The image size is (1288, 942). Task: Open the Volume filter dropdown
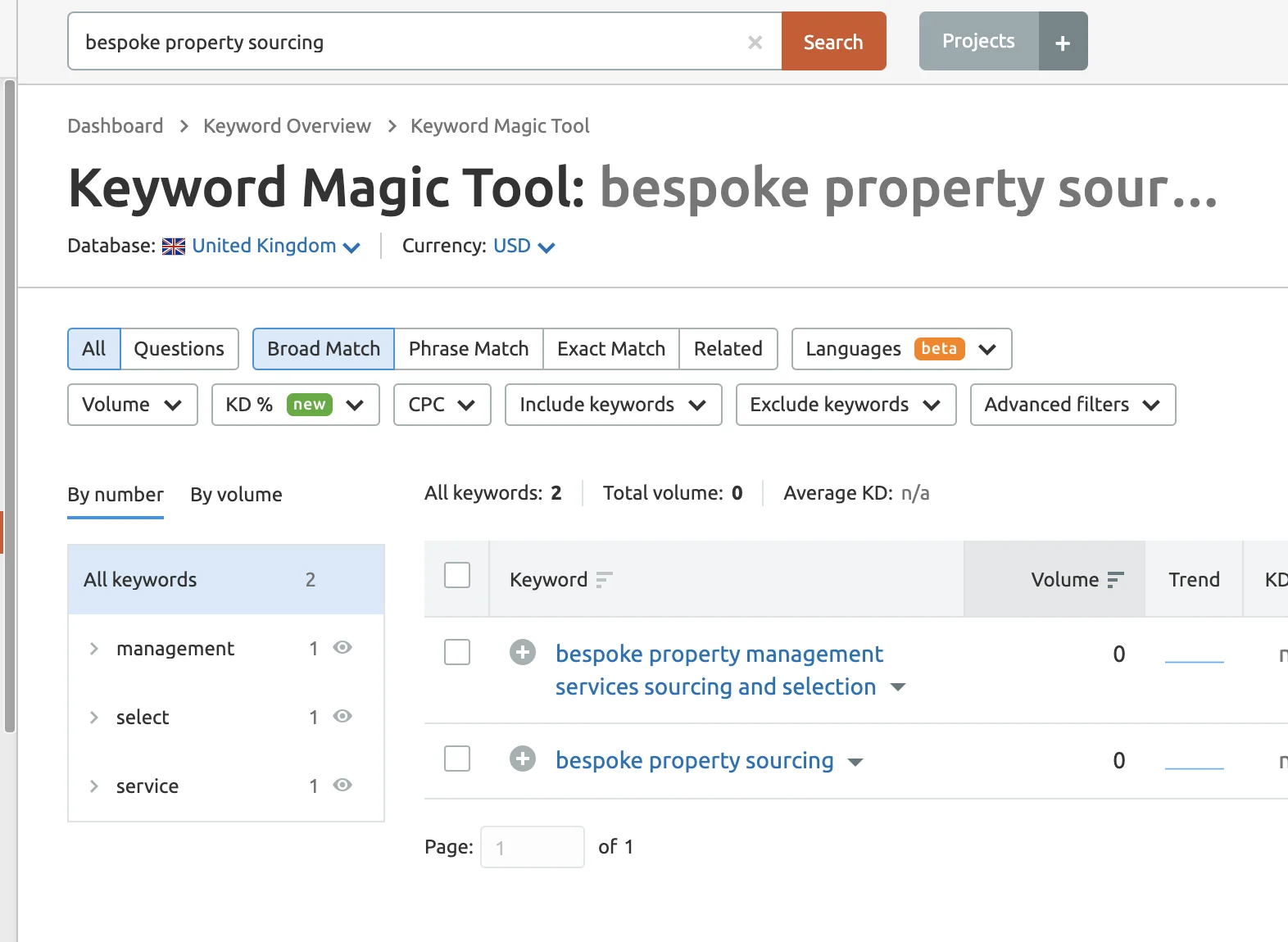pos(133,405)
